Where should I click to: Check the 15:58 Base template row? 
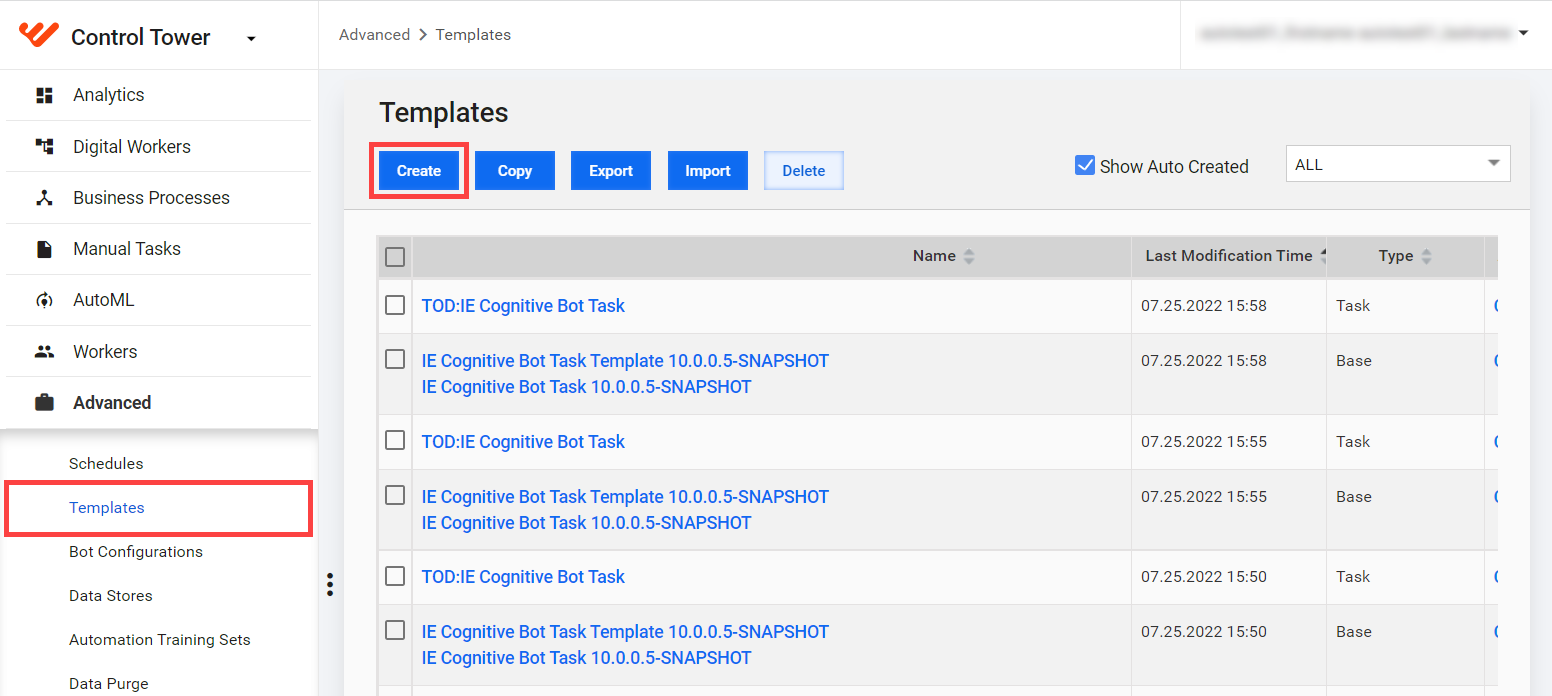(x=395, y=359)
